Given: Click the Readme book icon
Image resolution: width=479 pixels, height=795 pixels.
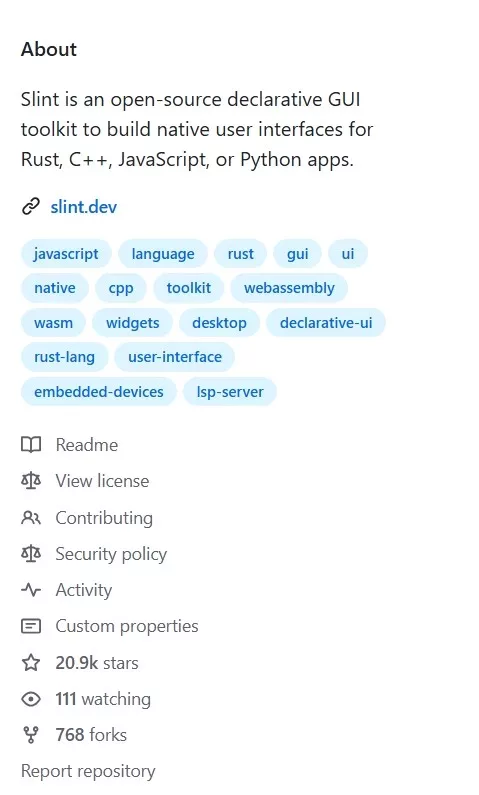Looking at the screenshot, I should 31,445.
